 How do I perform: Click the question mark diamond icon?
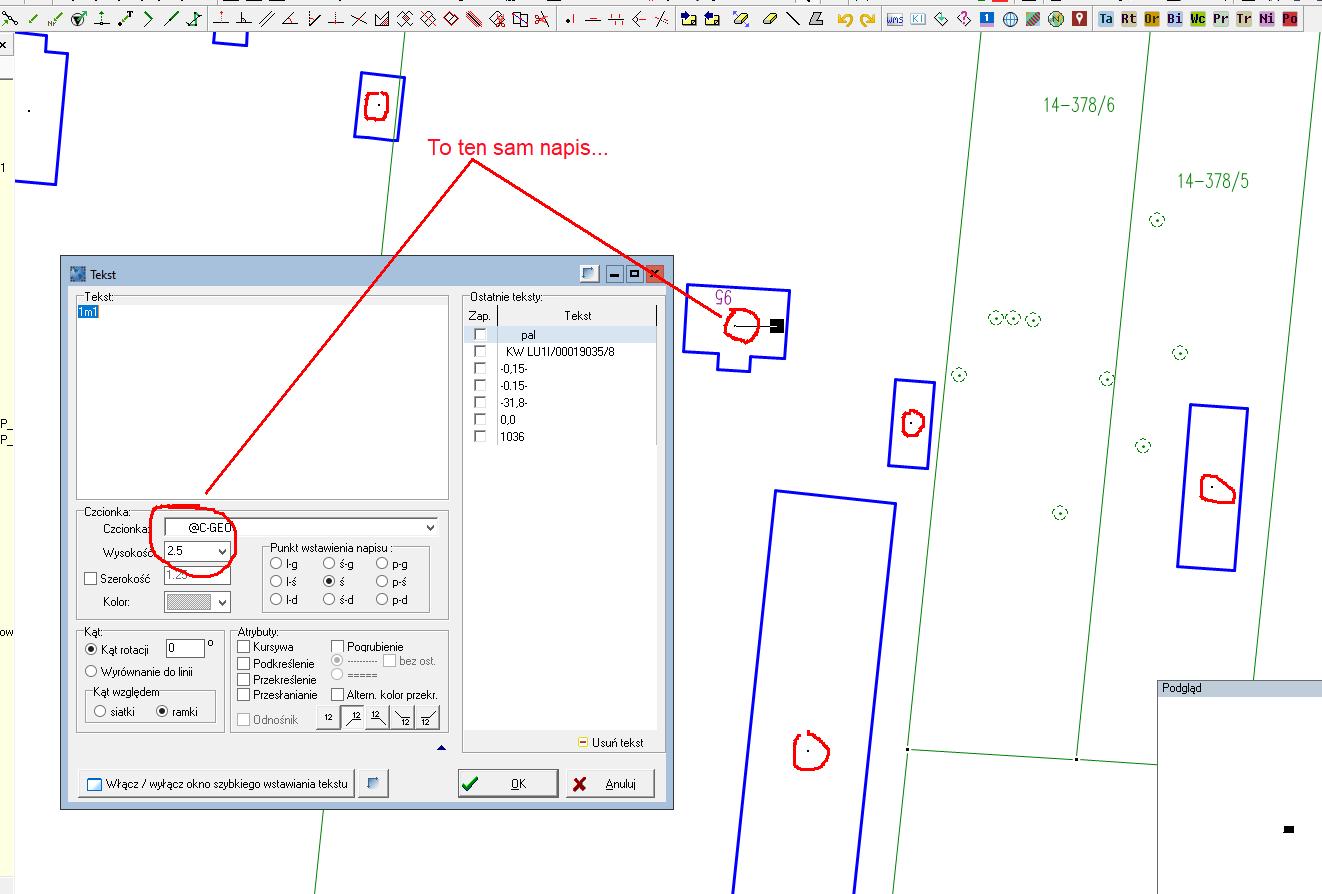964,19
